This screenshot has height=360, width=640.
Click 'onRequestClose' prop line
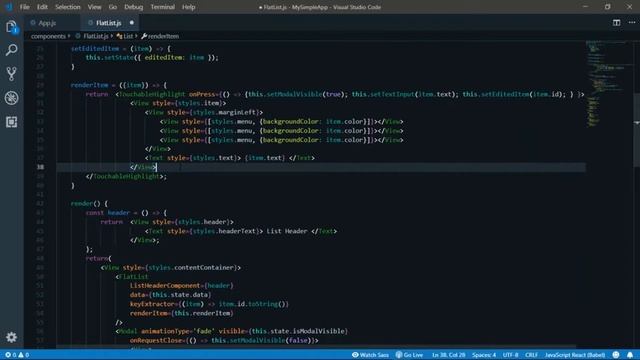[224, 340]
